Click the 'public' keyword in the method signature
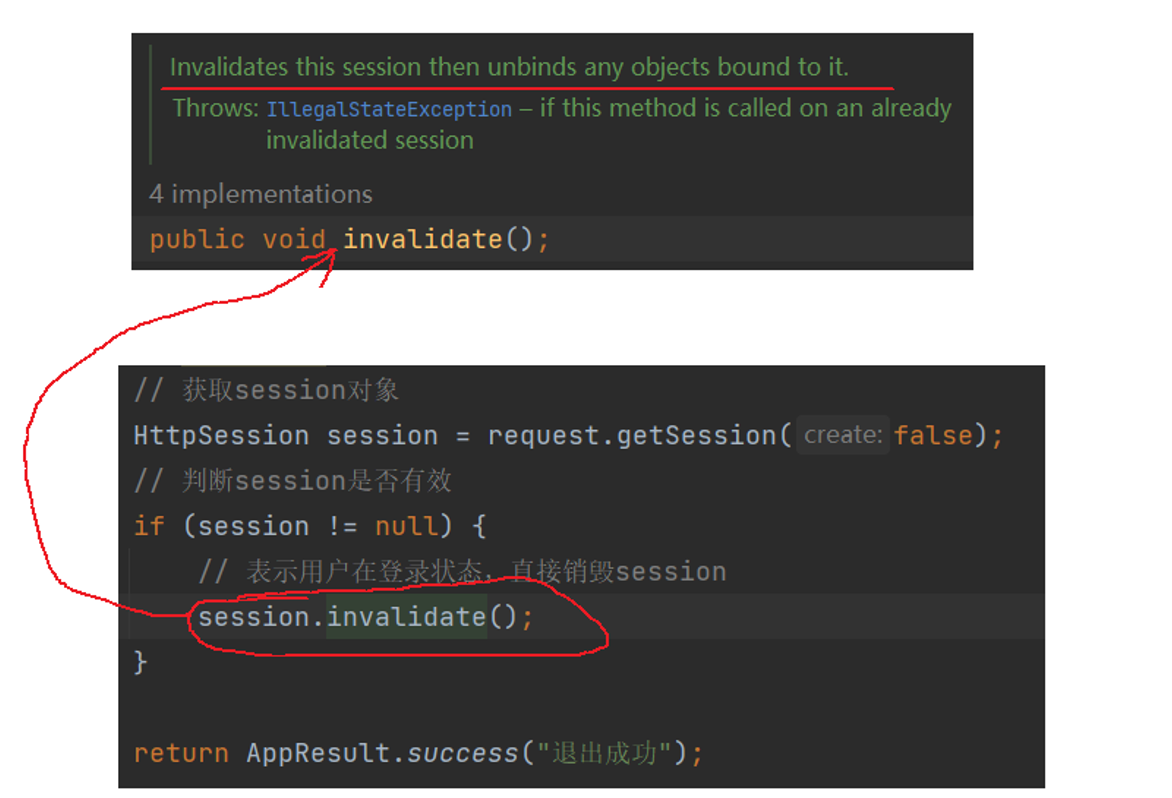Image resolution: width=1172 pixels, height=798 pixels. 197,240
